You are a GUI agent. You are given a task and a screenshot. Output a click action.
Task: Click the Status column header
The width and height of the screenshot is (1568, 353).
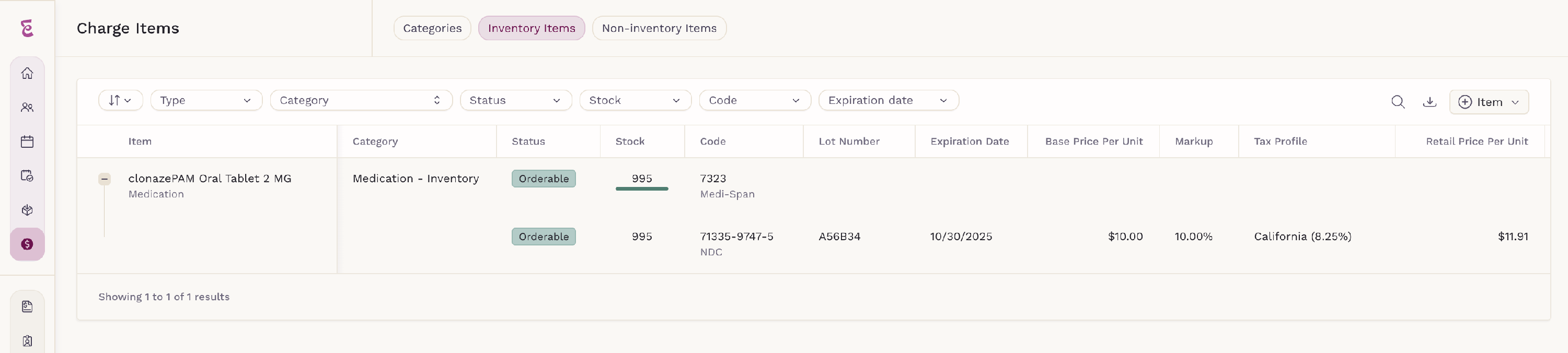click(x=528, y=141)
